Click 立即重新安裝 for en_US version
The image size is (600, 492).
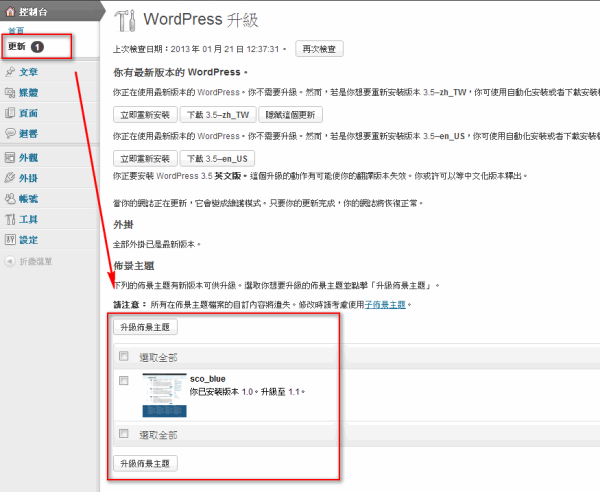145,158
